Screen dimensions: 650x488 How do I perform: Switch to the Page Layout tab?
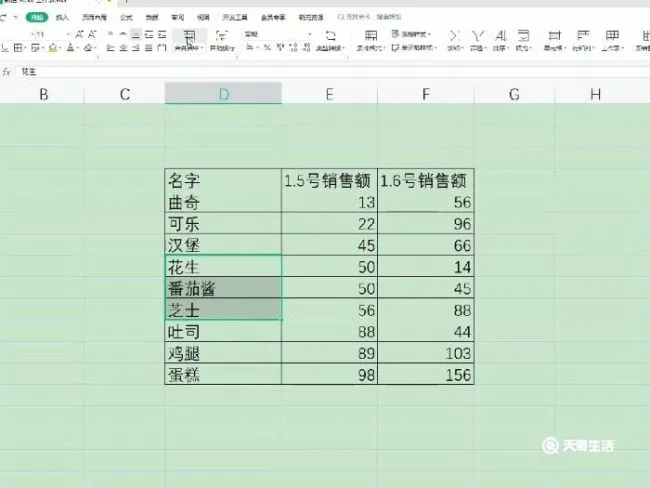94,17
